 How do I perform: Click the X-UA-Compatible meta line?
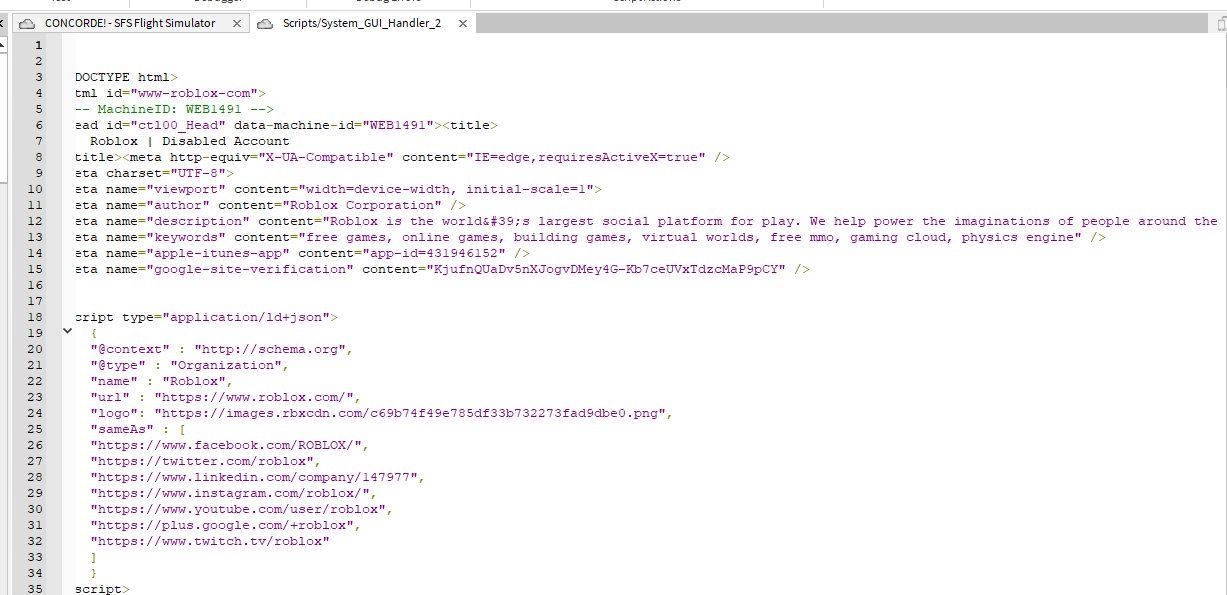coord(402,157)
